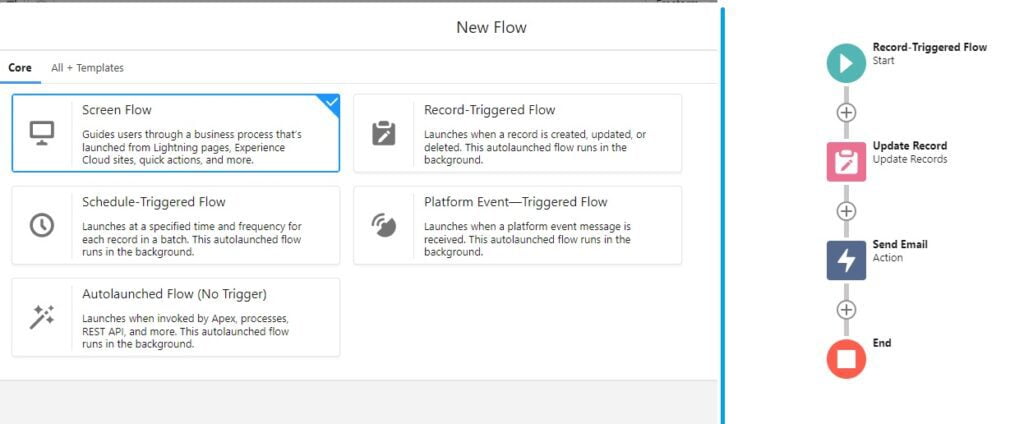Select the red End stop node

pyautogui.click(x=846, y=359)
